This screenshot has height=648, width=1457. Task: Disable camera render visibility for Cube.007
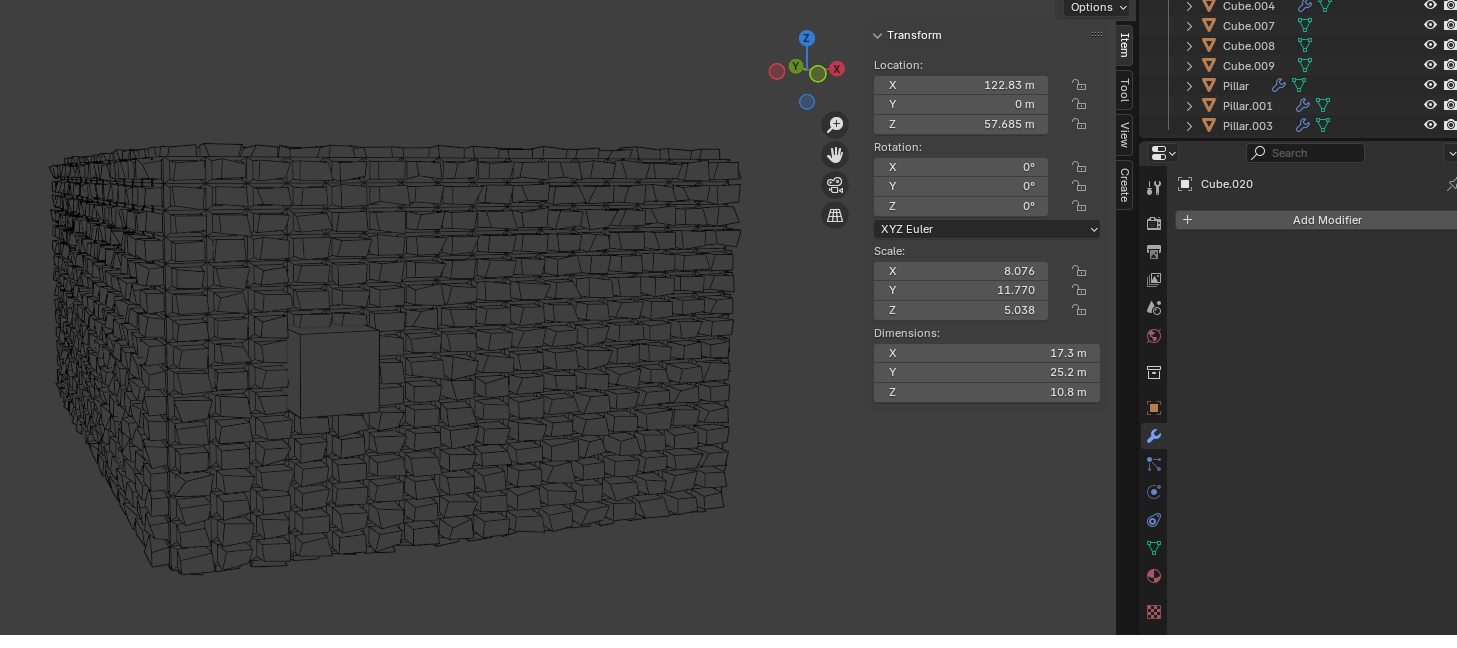point(1451,25)
